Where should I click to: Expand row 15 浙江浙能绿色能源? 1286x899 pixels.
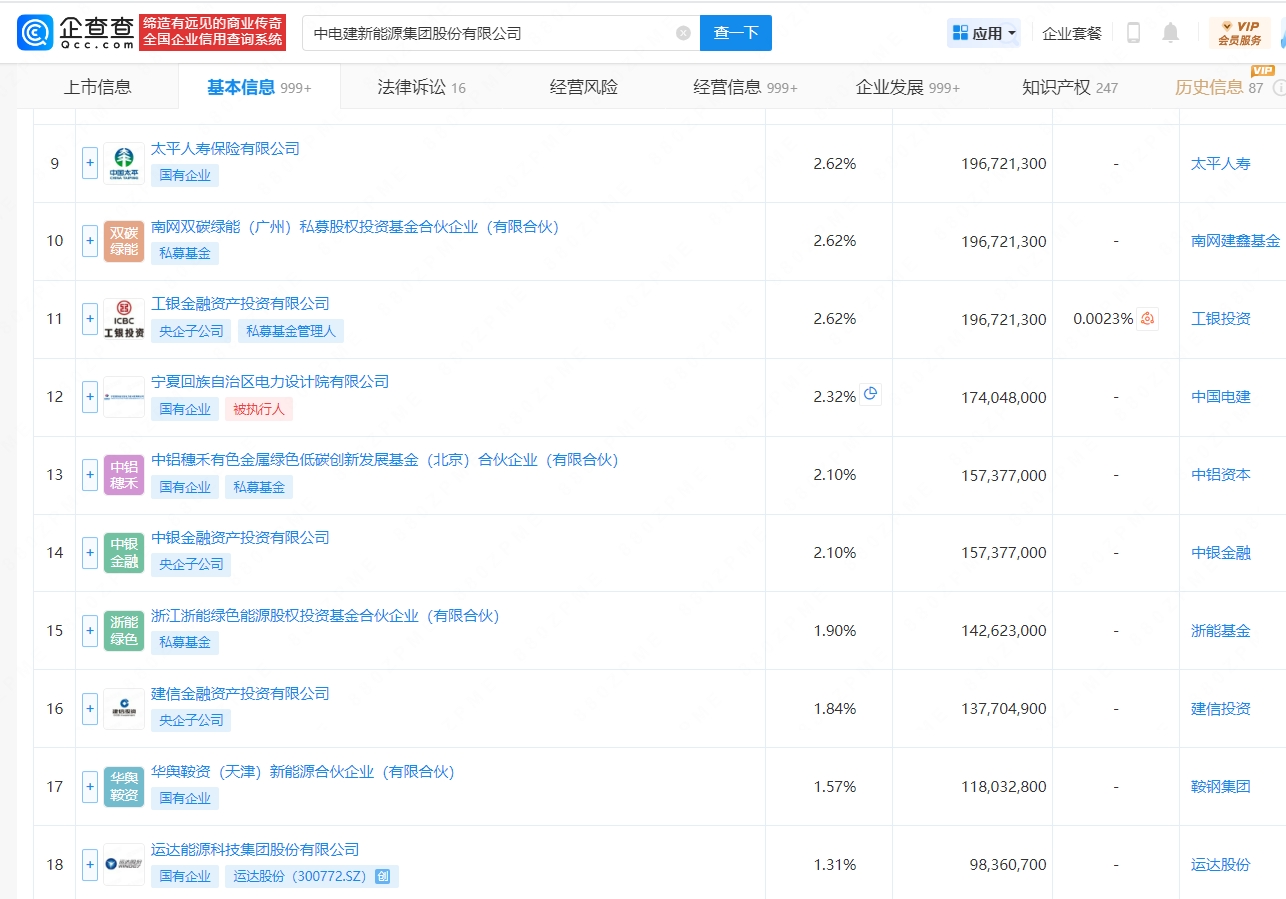(x=90, y=631)
